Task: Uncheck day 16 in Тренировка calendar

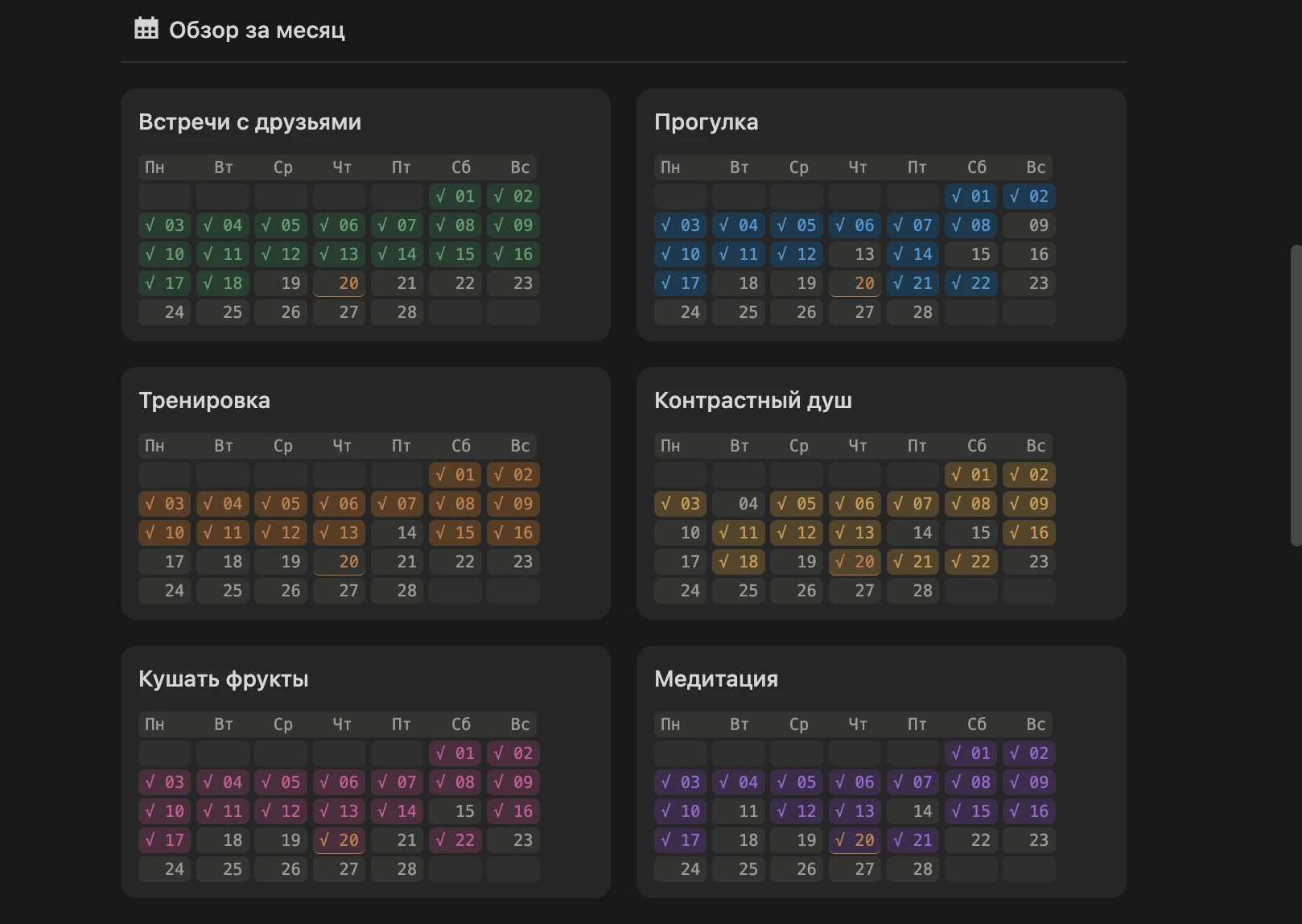Action: click(513, 533)
